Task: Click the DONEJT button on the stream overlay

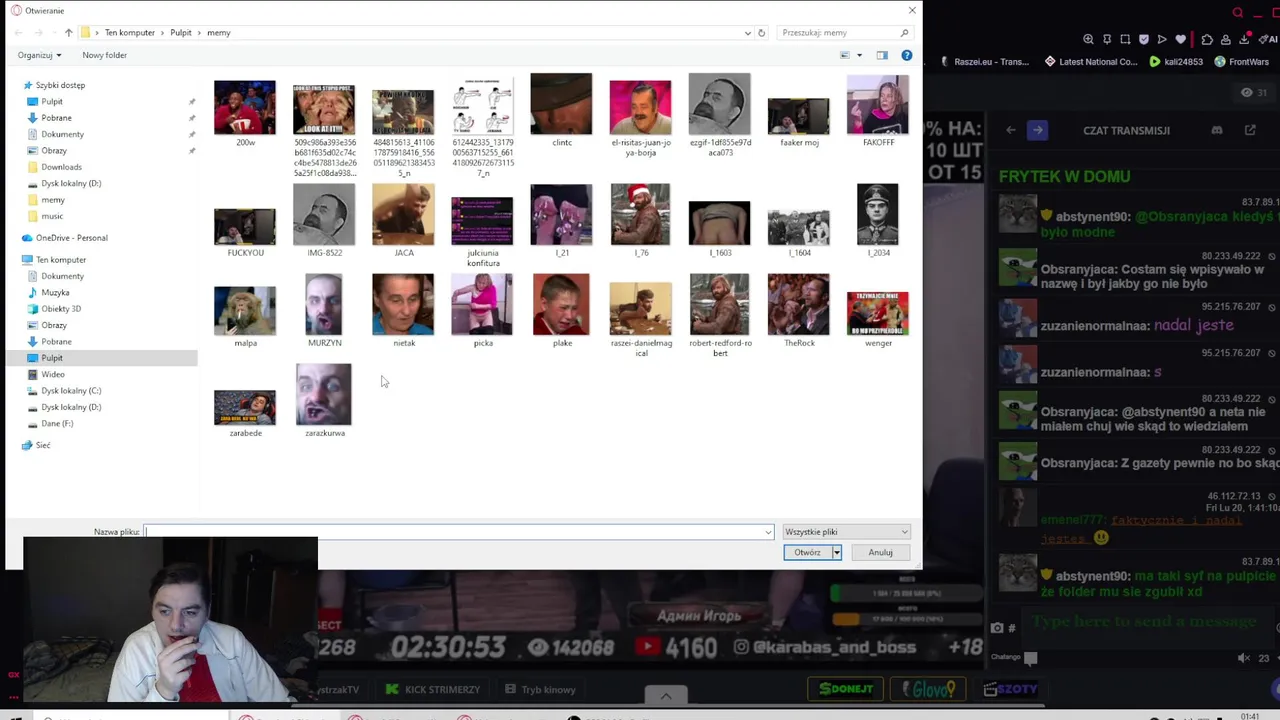Action: point(846,689)
